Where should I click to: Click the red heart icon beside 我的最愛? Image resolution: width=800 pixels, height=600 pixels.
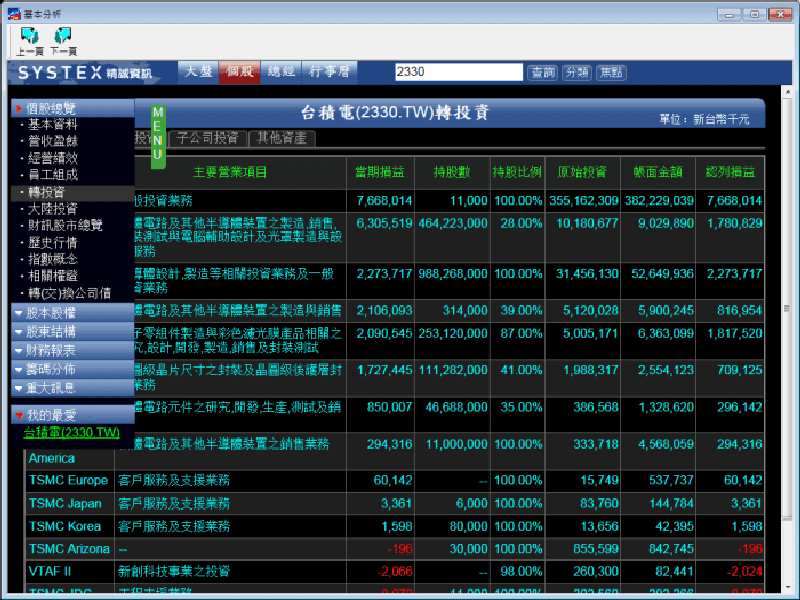pyautogui.click(x=19, y=414)
